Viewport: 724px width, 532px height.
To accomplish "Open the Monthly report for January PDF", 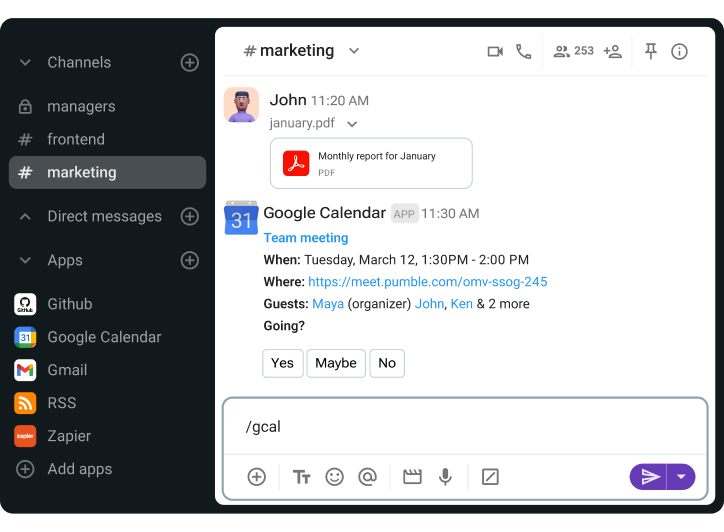I will click(x=371, y=163).
